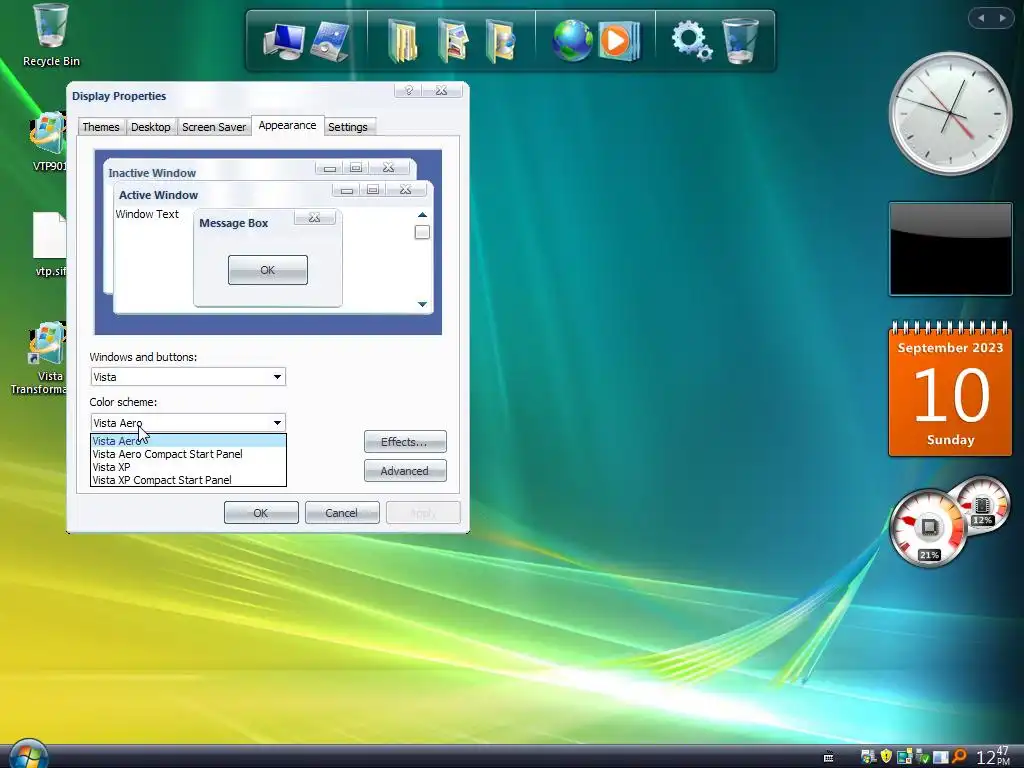Choose the Vista XP color scheme option
1024x768 pixels.
pyautogui.click(x=188, y=467)
